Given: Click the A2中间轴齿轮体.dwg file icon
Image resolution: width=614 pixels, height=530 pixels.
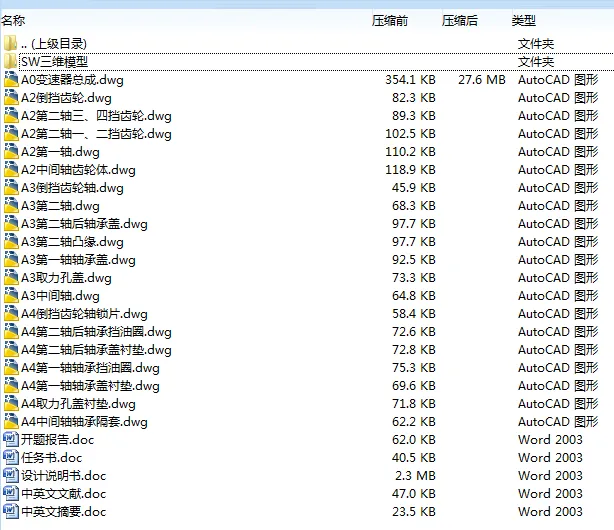Looking at the screenshot, I should click(11, 170).
